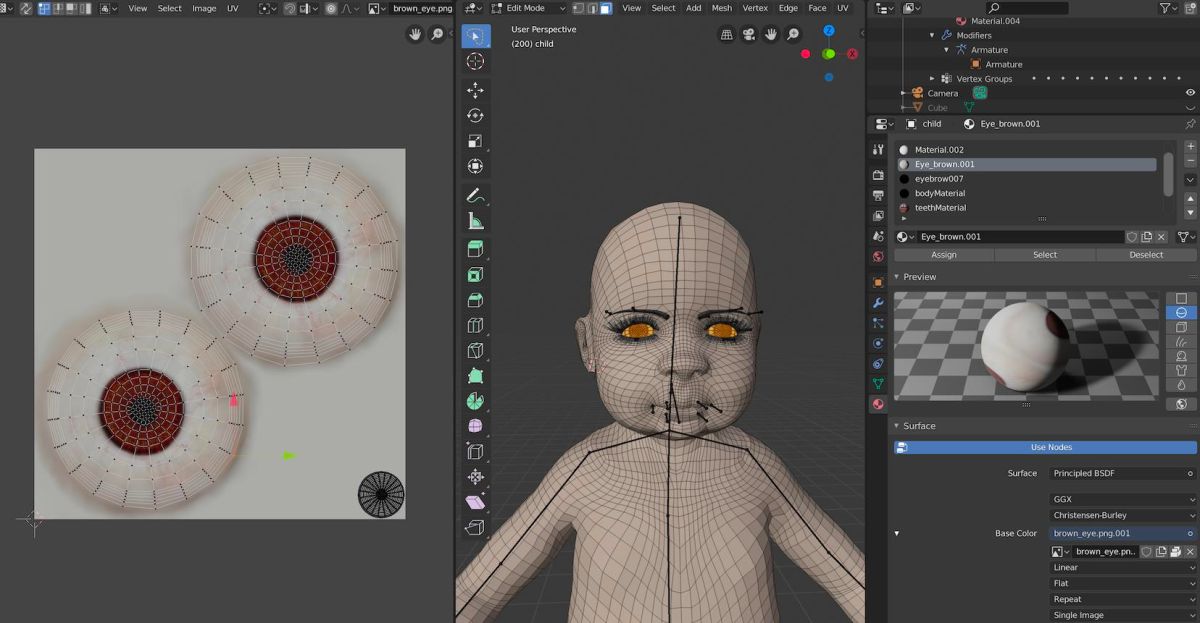Select the Annotate tool
The width and height of the screenshot is (1200, 623).
476,195
